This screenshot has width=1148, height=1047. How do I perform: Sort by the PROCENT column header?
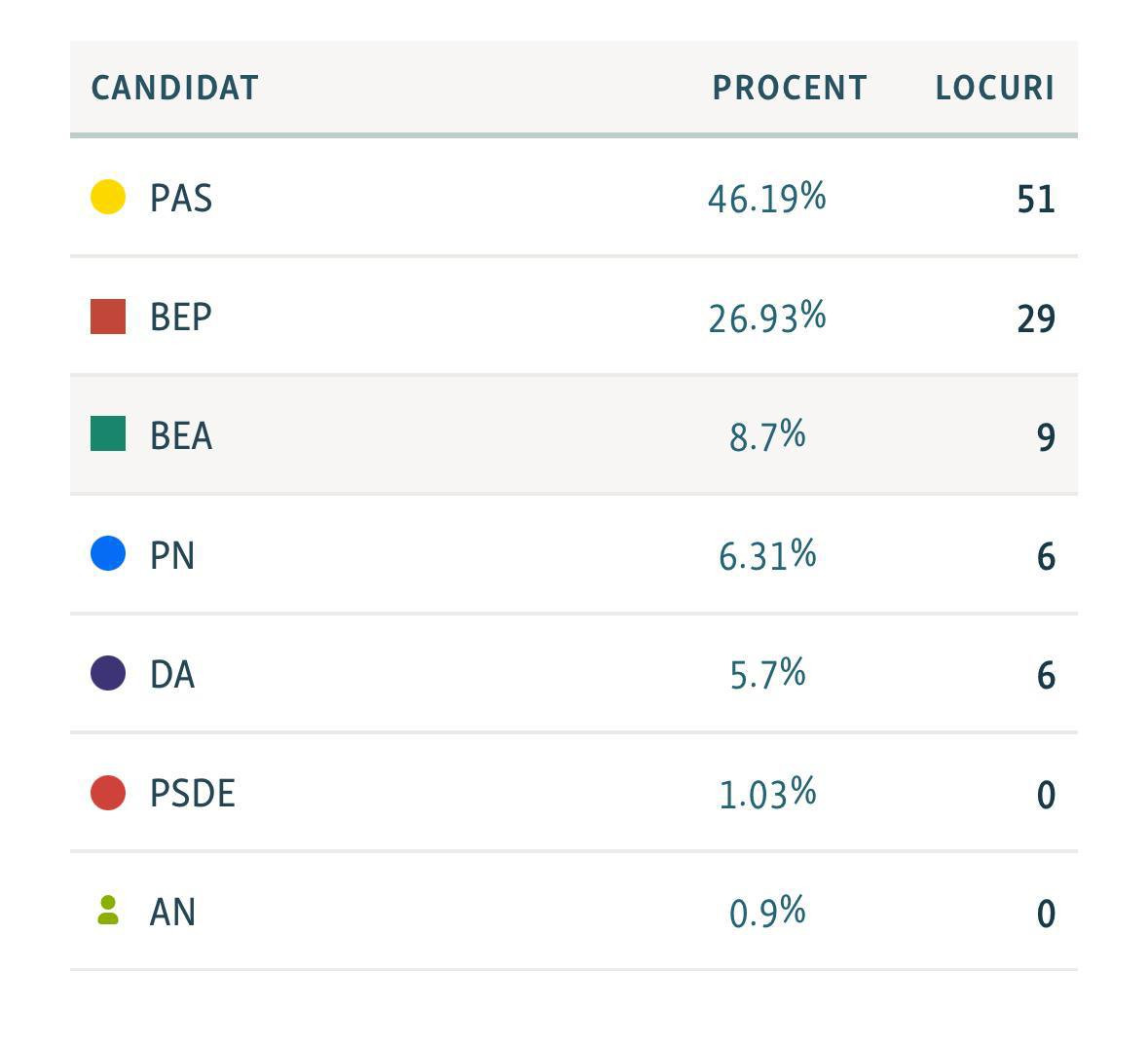(790, 88)
